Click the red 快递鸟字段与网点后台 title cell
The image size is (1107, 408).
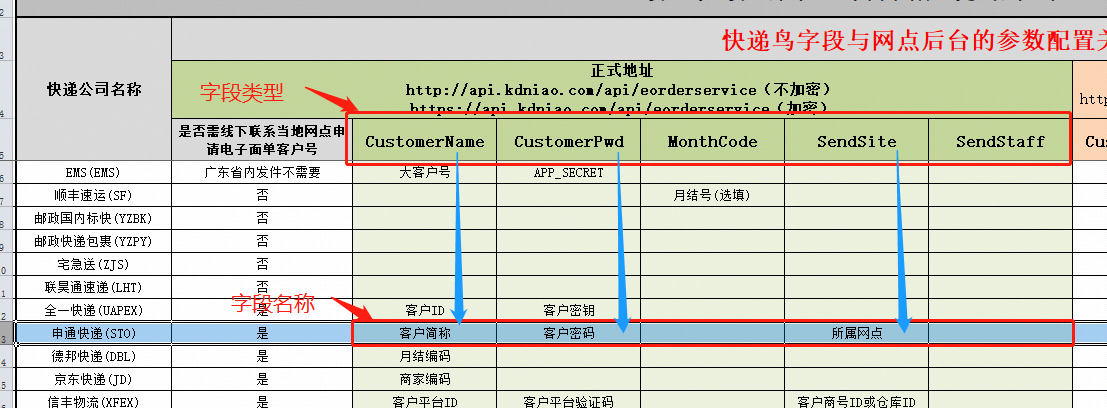[639, 40]
